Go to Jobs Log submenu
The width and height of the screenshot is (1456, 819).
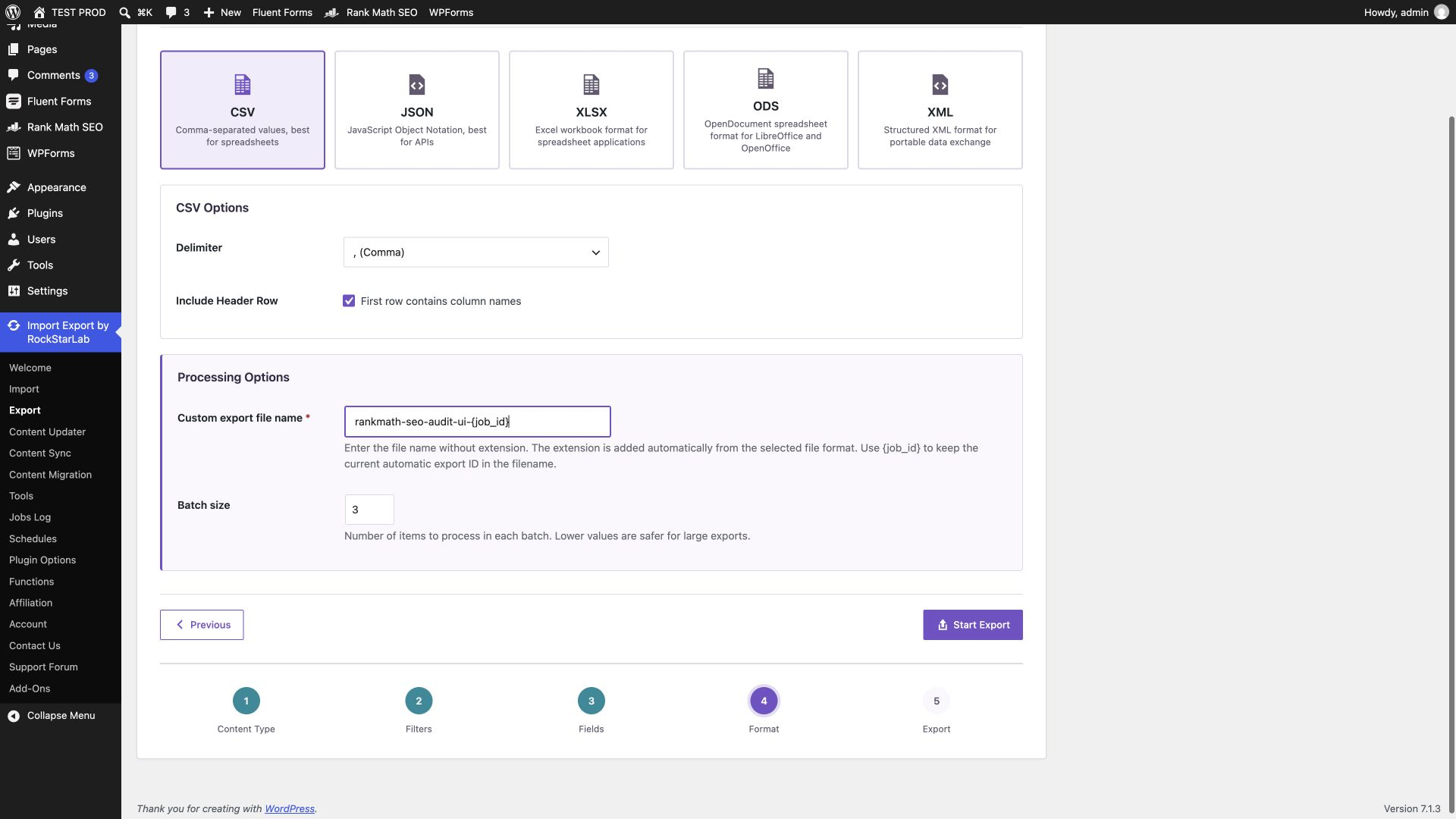coord(30,517)
